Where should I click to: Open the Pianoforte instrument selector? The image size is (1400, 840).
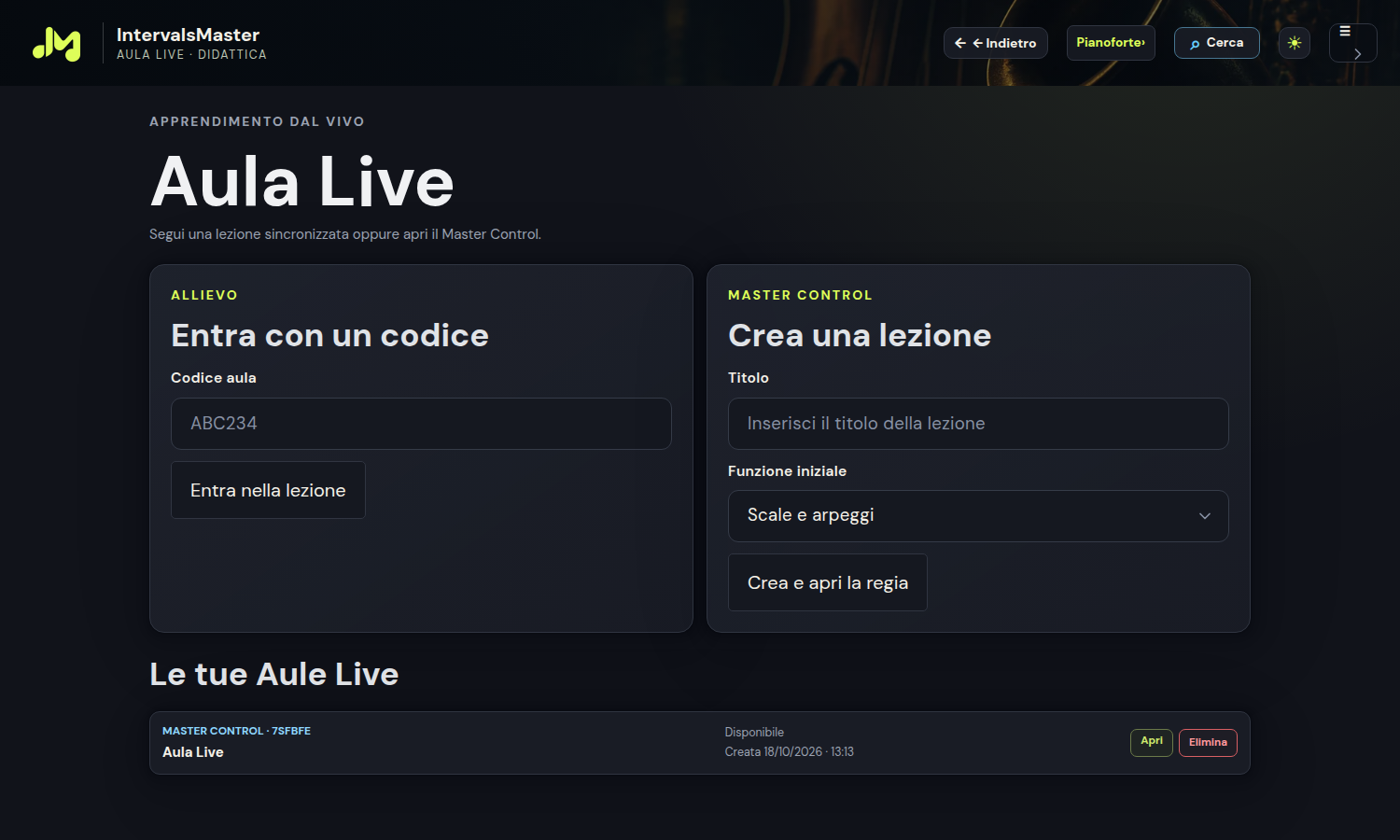coord(1111,43)
